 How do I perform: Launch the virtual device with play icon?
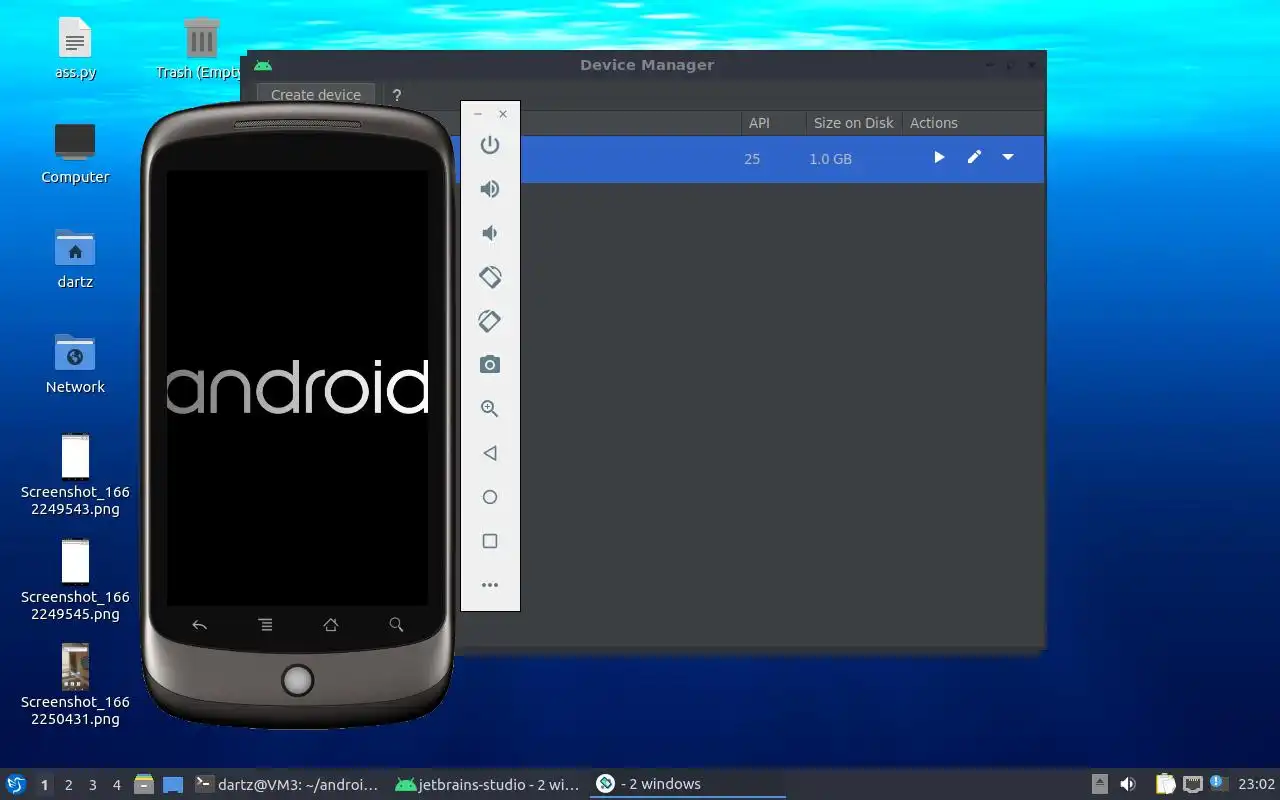939,158
